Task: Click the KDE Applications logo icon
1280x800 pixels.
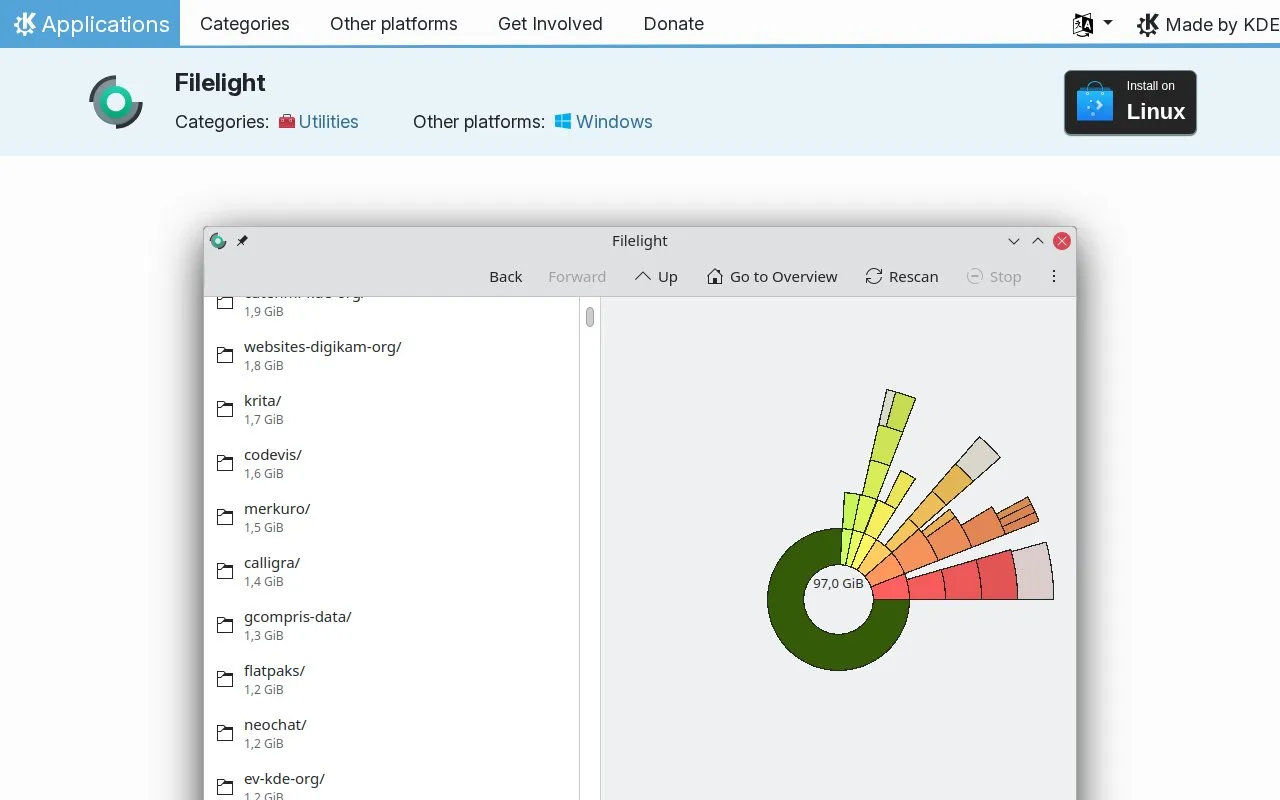Action: coord(25,24)
